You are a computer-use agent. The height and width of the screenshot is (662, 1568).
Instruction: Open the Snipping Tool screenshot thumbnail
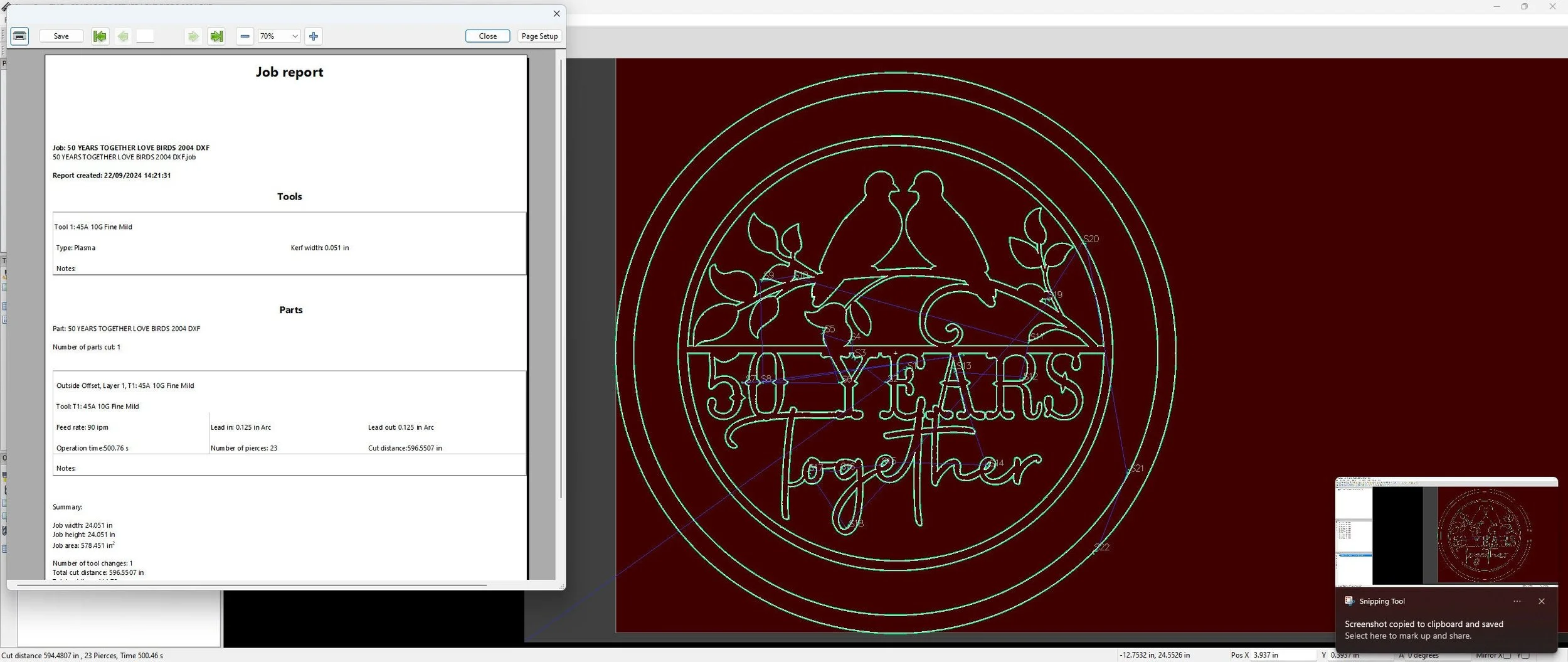pyautogui.click(x=1446, y=531)
